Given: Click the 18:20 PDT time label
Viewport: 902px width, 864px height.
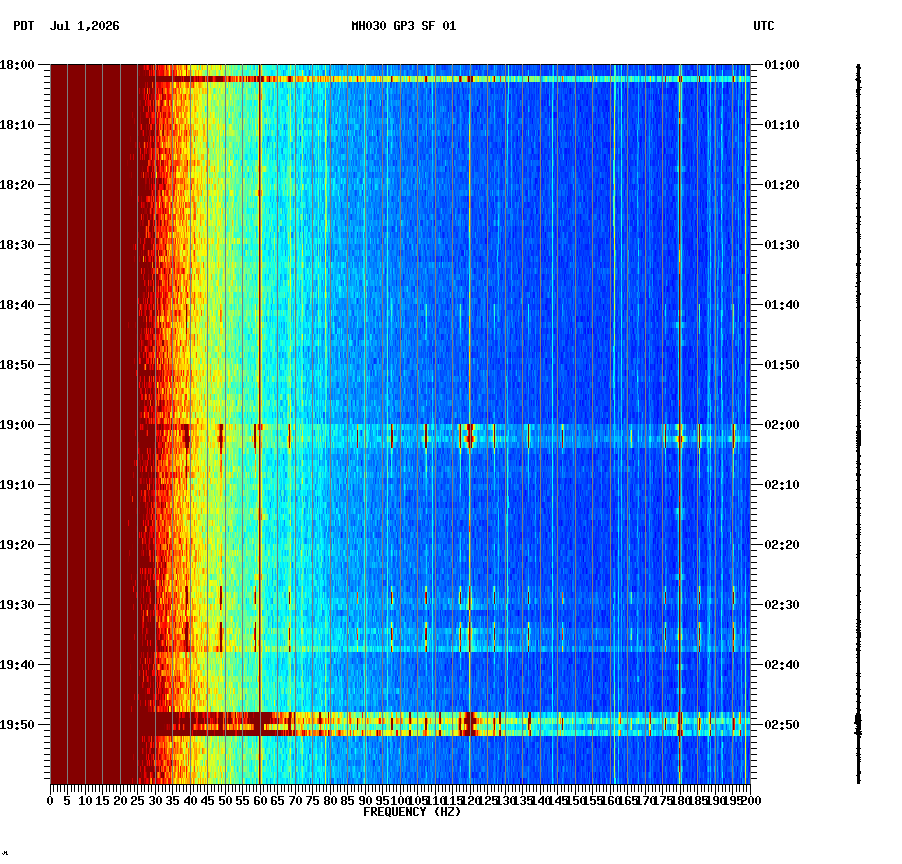Looking at the screenshot, I should [17, 185].
